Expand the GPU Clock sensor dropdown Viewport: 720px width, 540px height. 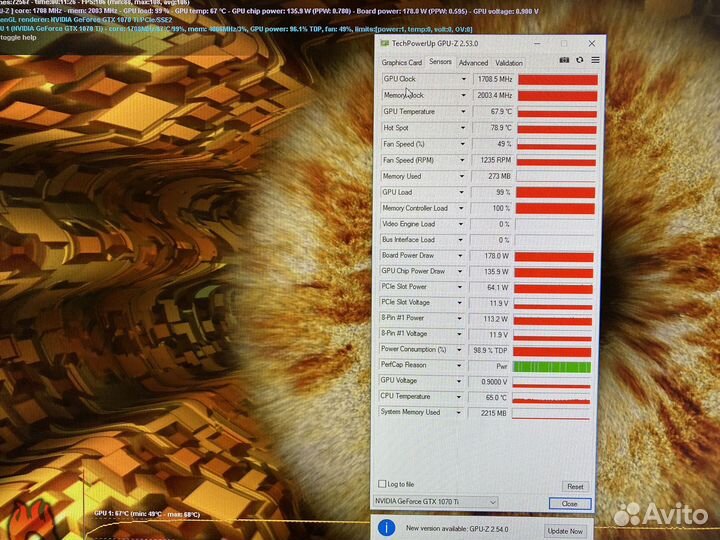[463, 79]
